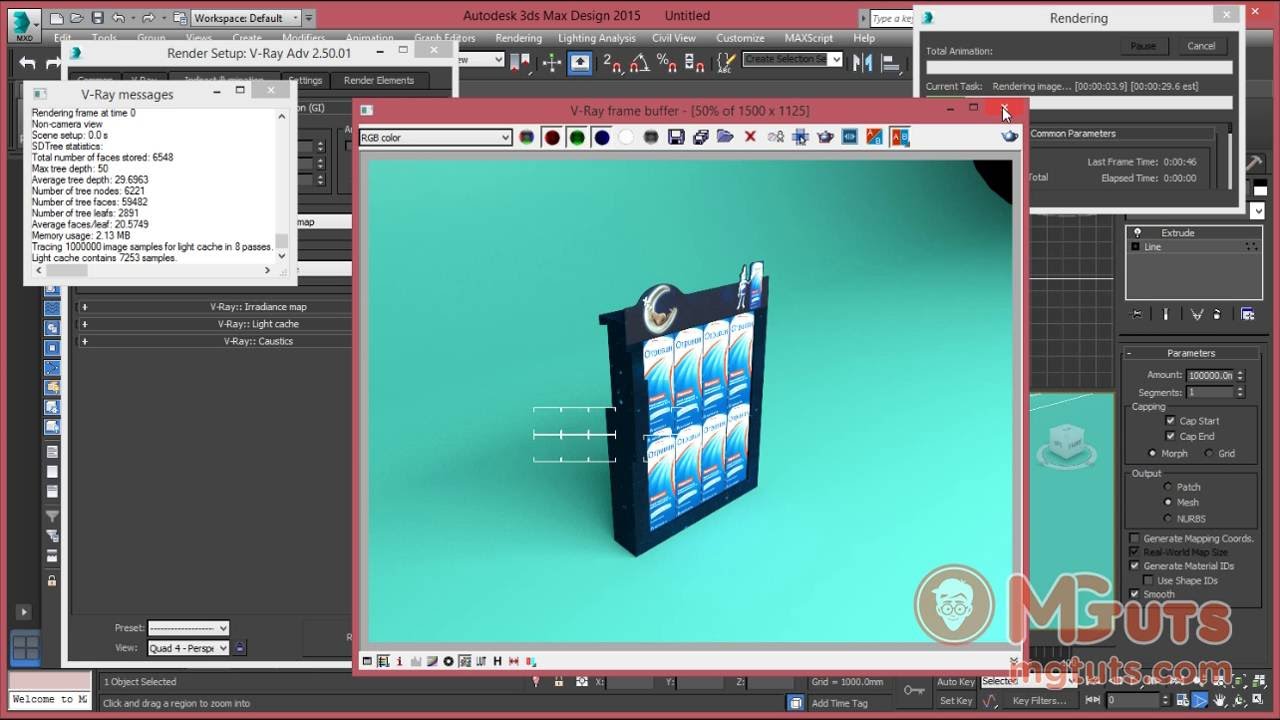Select the Grid capping option
Viewport: 1280px width, 720px height.
(1209, 453)
